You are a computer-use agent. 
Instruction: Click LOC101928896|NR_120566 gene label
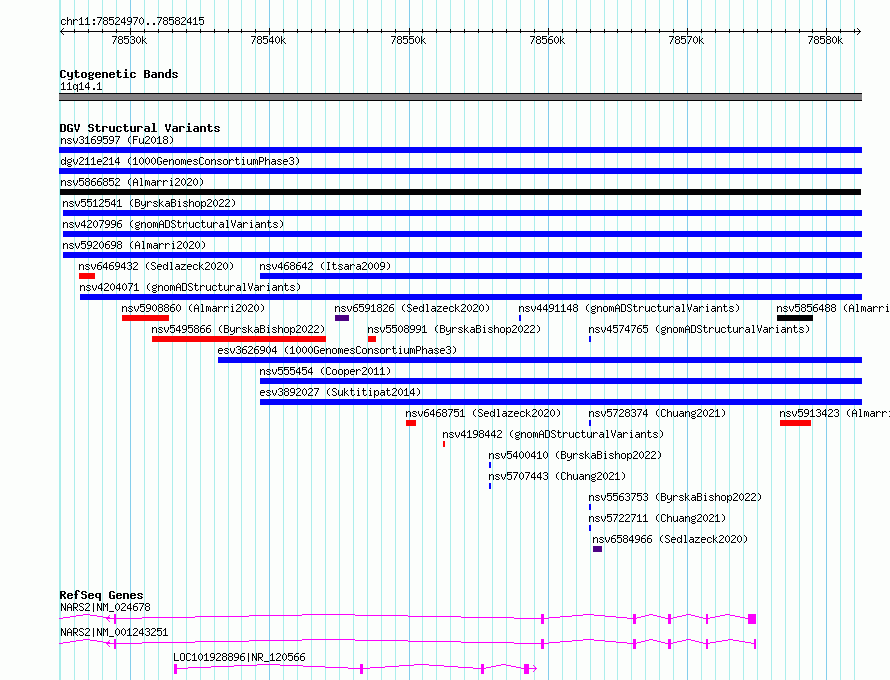point(240,657)
